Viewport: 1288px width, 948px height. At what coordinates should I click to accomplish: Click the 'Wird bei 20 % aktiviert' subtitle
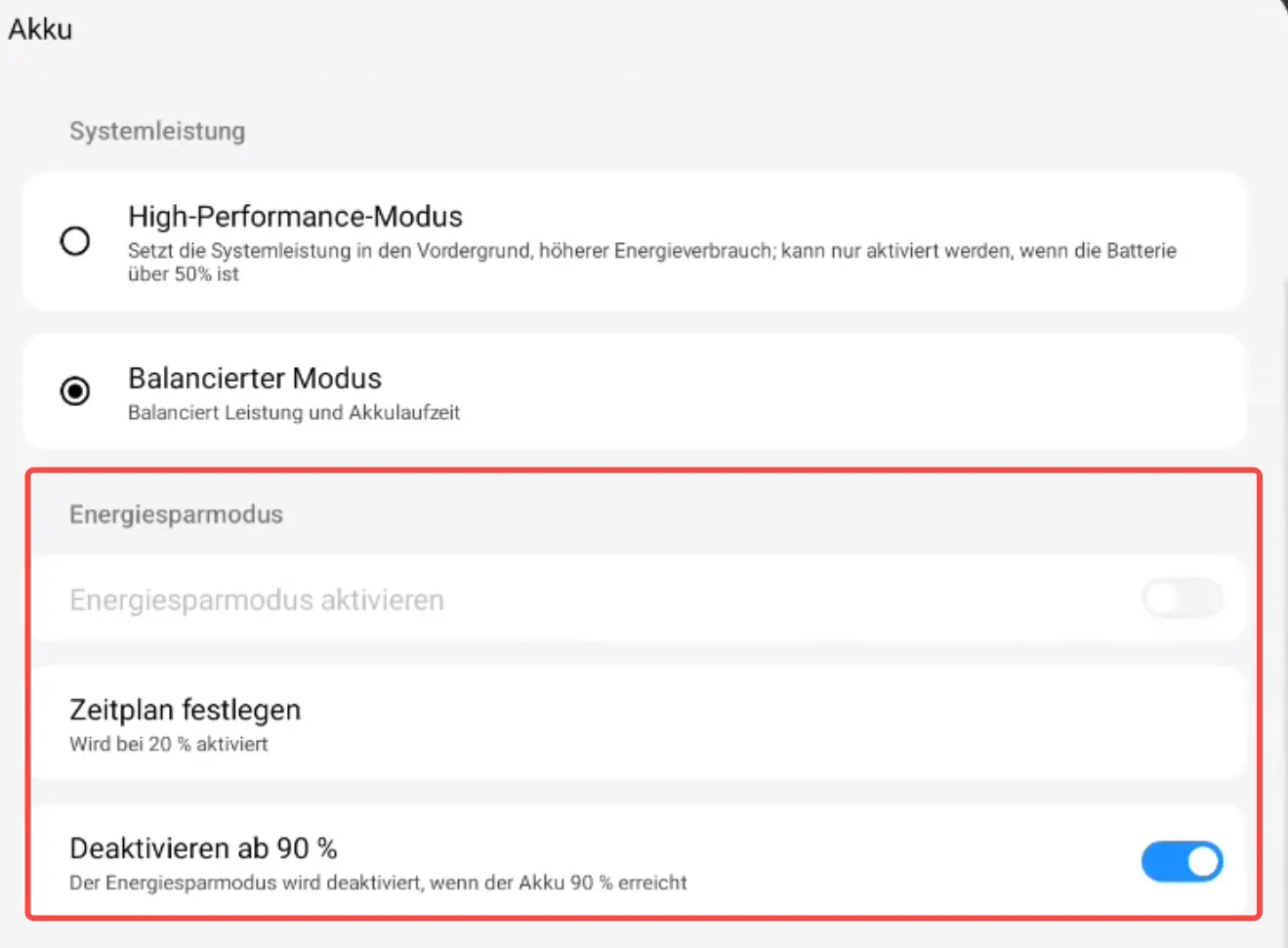click(x=168, y=744)
